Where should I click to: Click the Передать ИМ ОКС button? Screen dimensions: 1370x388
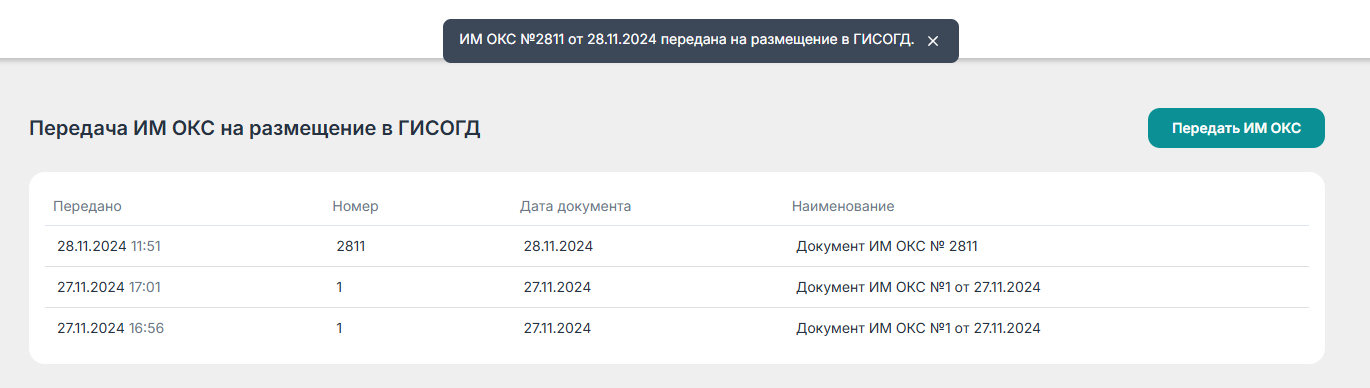click(x=1236, y=128)
